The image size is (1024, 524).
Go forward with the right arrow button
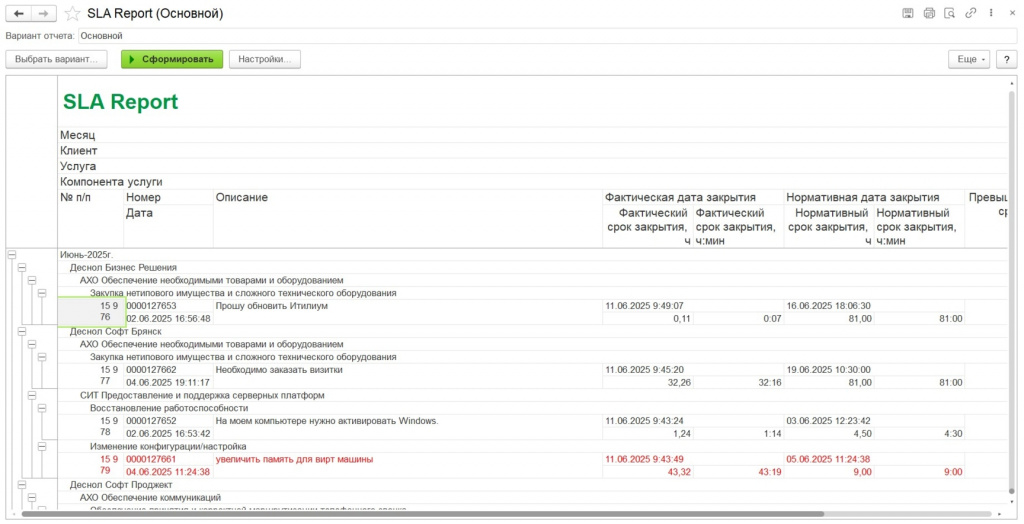pos(43,13)
